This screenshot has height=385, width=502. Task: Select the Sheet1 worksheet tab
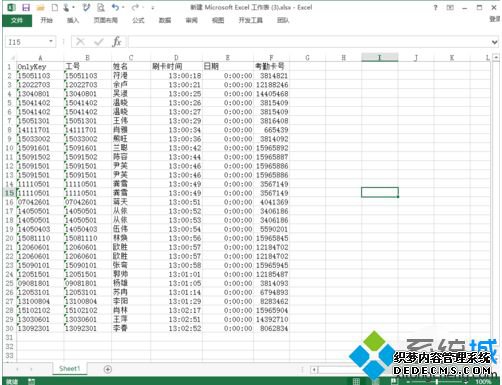click(x=70, y=369)
